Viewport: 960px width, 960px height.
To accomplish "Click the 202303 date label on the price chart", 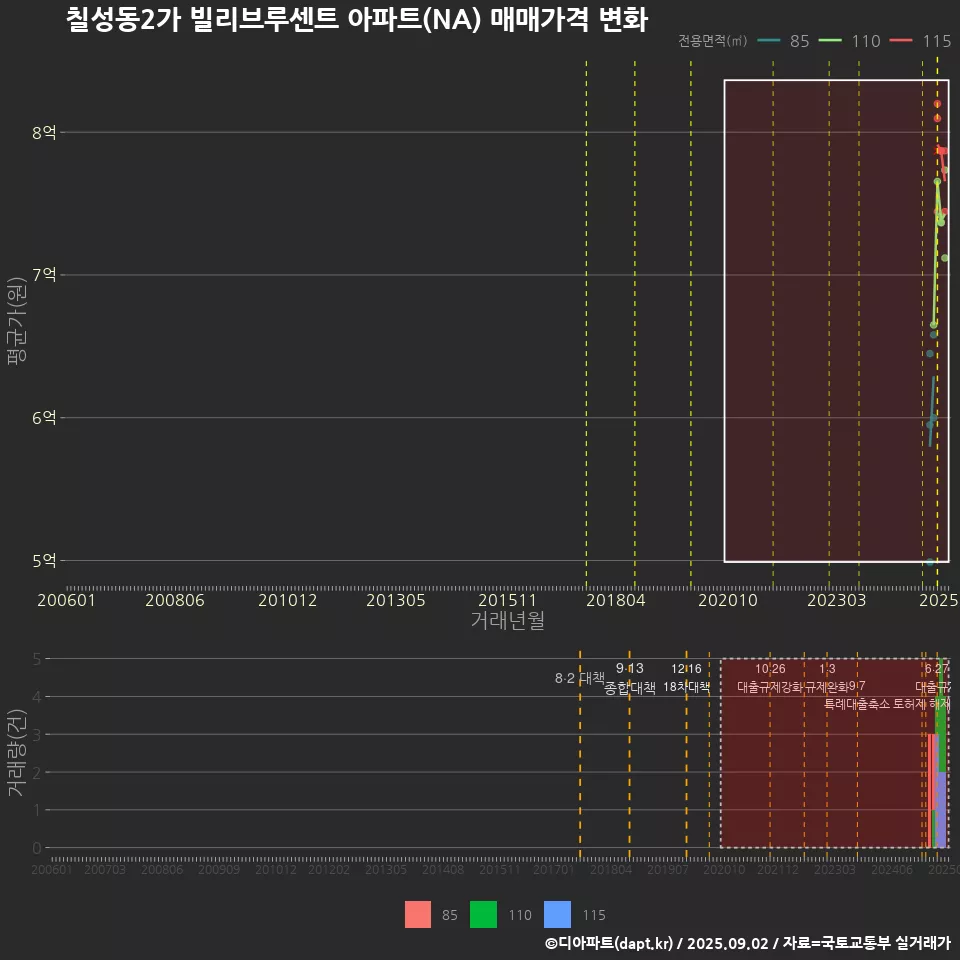I will pos(836,600).
